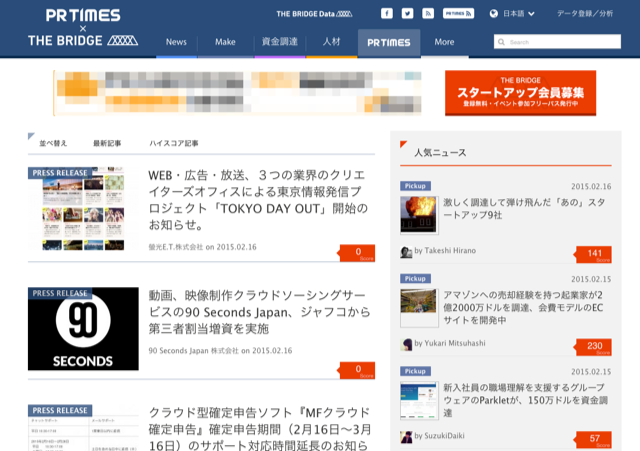Click the 人気ニュース section heading
Viewport: 640px width, 451px height.
(440, 153)
